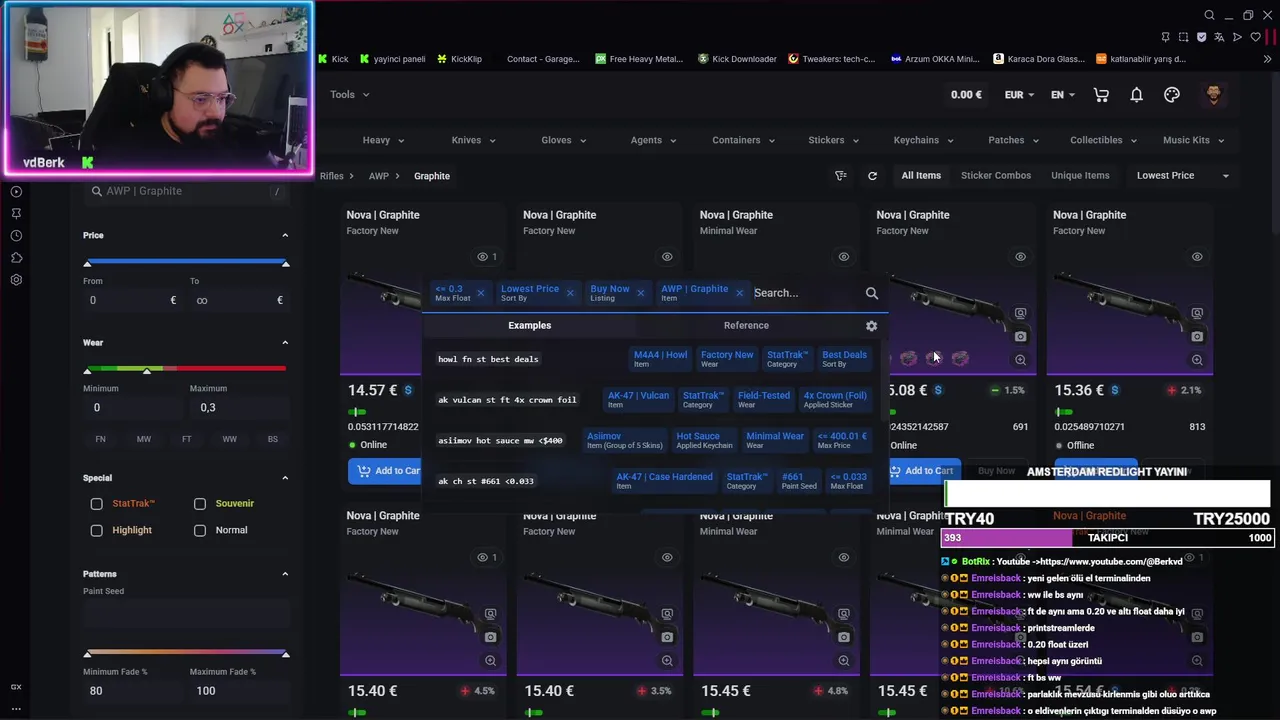Open browser sidebar extensions cube icon
This screenshot has width=1280, height=720.
[x=16, y=258]
